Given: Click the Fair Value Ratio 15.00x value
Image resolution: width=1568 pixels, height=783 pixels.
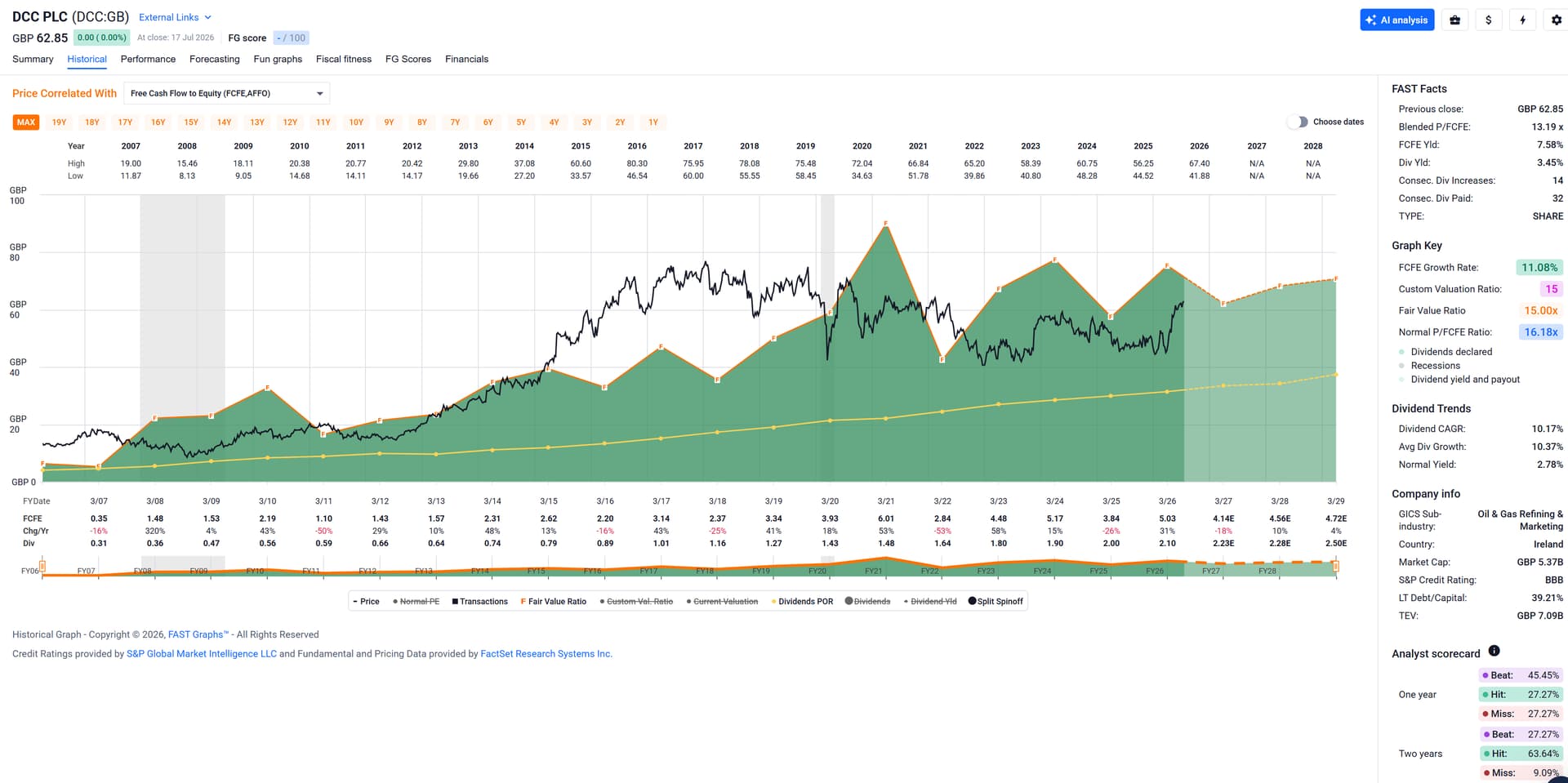Looking at the screenshot, I should (1541, 311).
